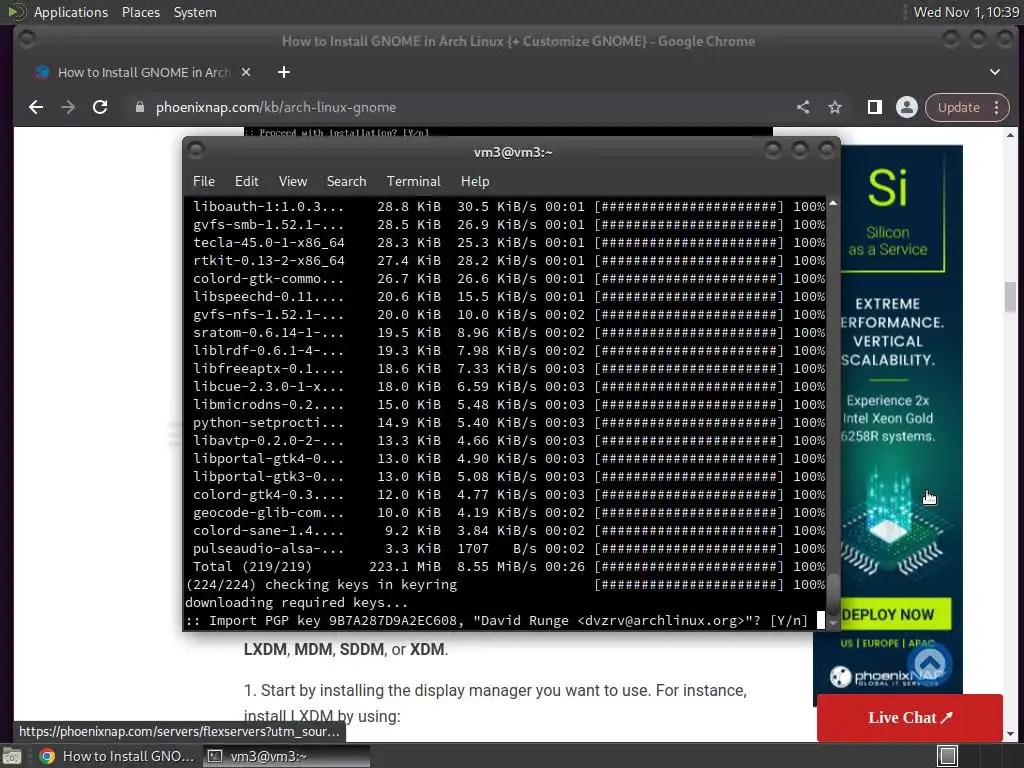1024x768 pixels.
Task: Open the Places menu
Action: [x=140, y=12]
